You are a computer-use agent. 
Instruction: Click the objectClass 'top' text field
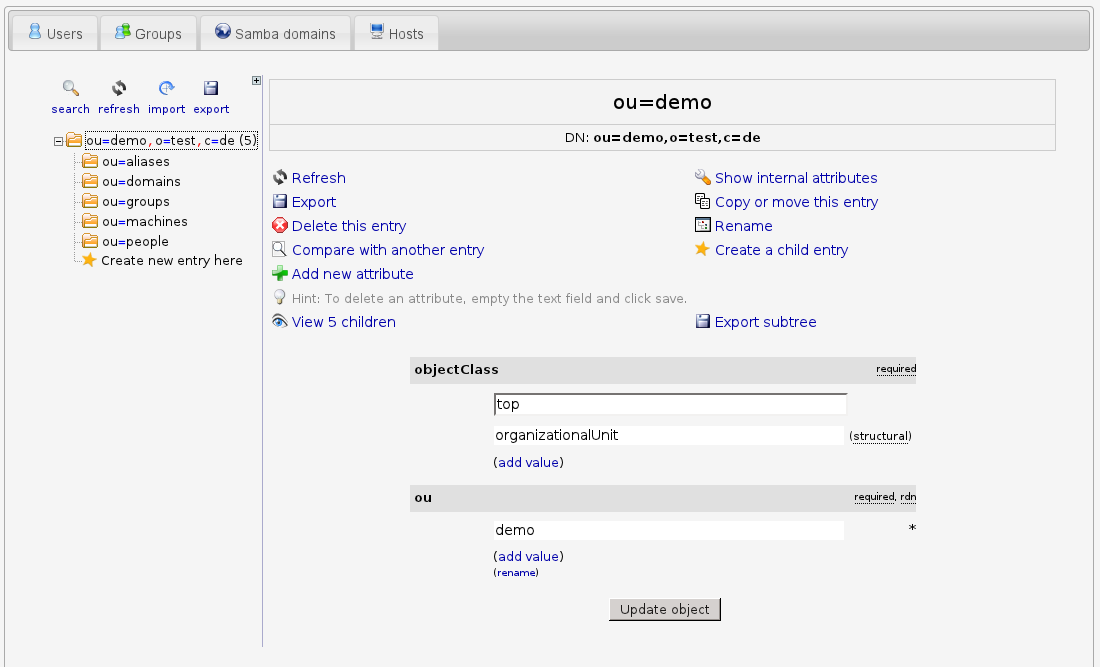click(670, 404)
